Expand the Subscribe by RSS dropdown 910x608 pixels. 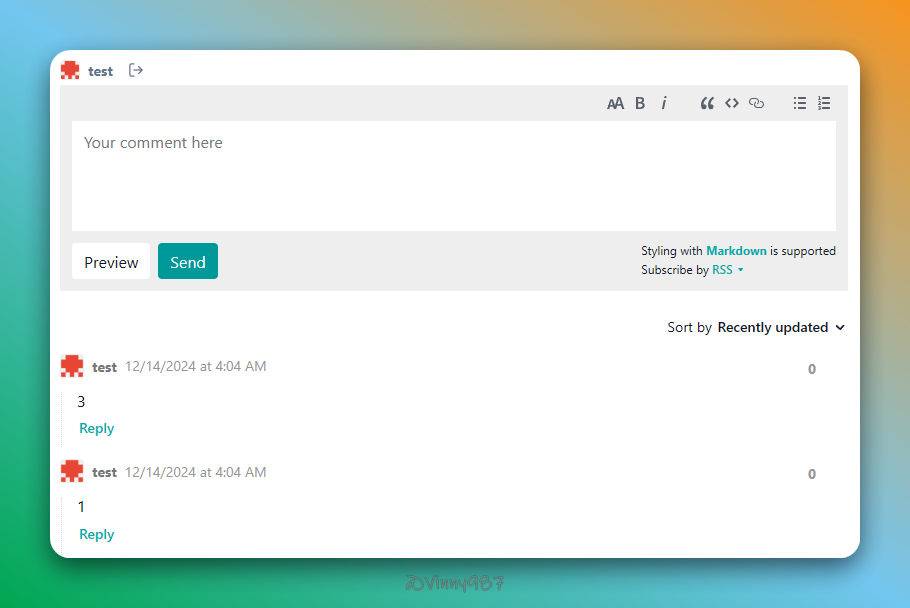[x=727, y=270]
